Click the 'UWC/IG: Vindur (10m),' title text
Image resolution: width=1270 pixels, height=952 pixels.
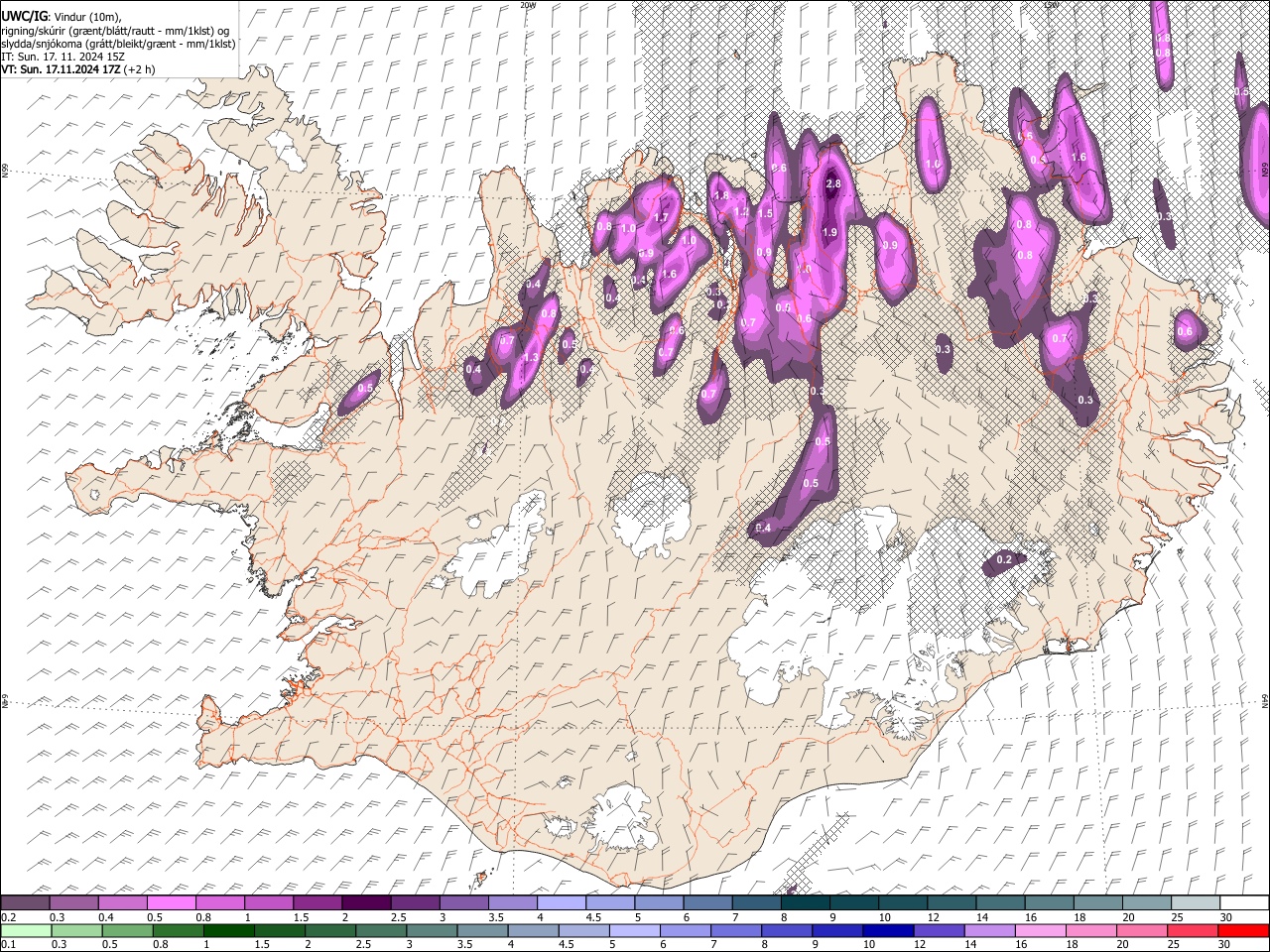pyautogui.click(x=62, y=17)
